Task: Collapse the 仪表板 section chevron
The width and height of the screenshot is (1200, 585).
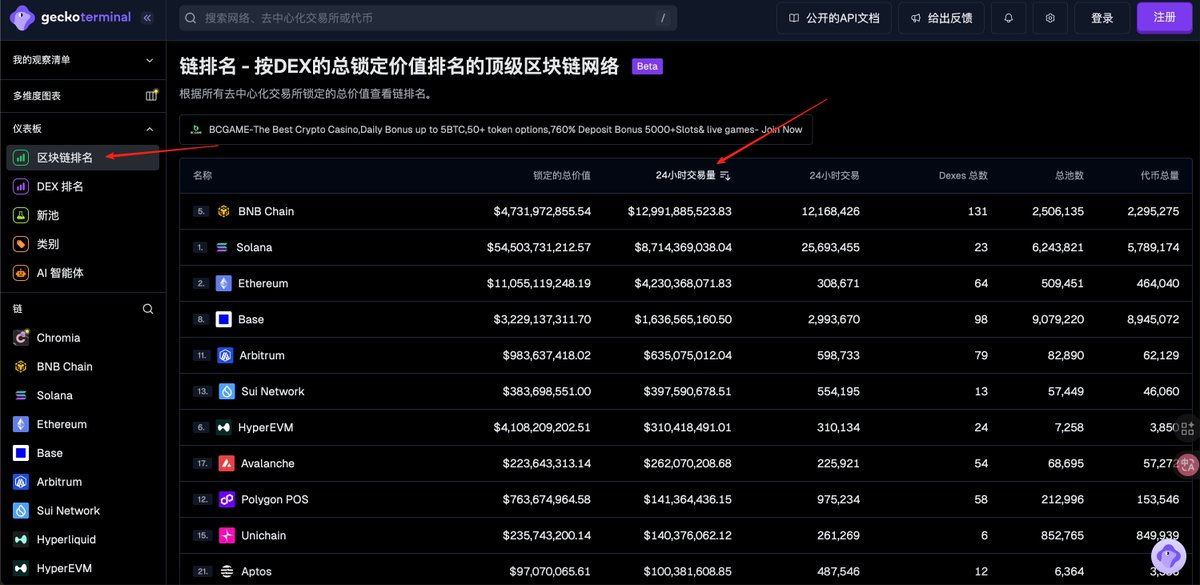Action: coord(150,128)
